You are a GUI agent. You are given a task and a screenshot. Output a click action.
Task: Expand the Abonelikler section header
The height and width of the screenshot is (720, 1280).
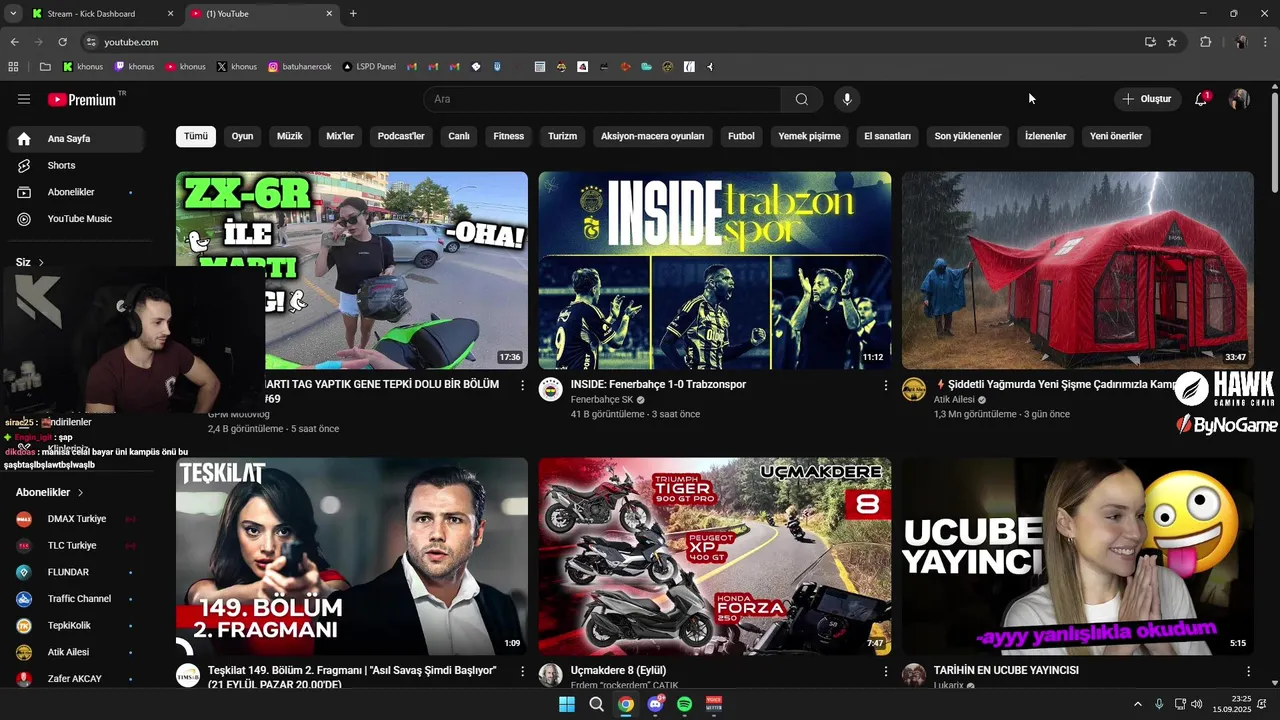click(50, 493)
